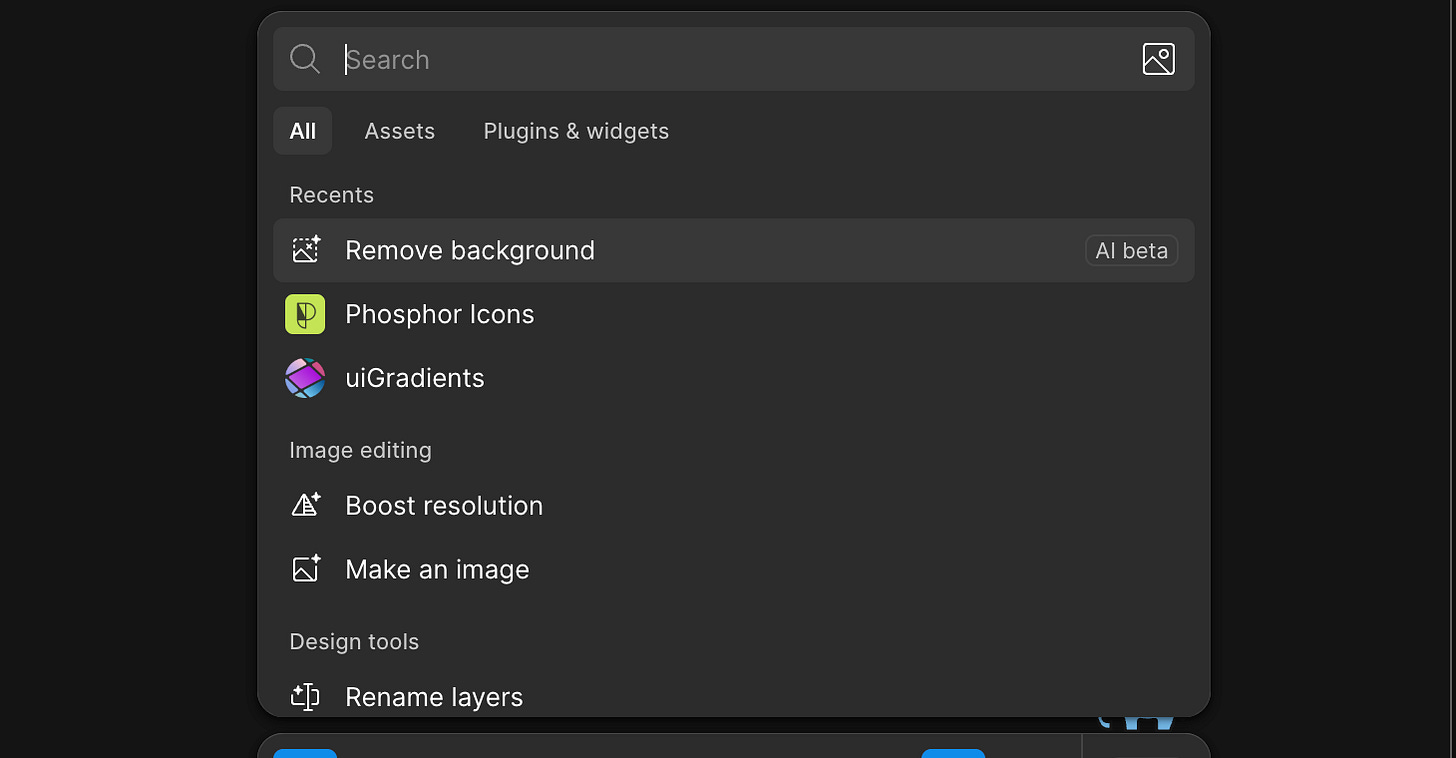
Task: Click the Remove background icon
Action: click(x=305, y=250)
